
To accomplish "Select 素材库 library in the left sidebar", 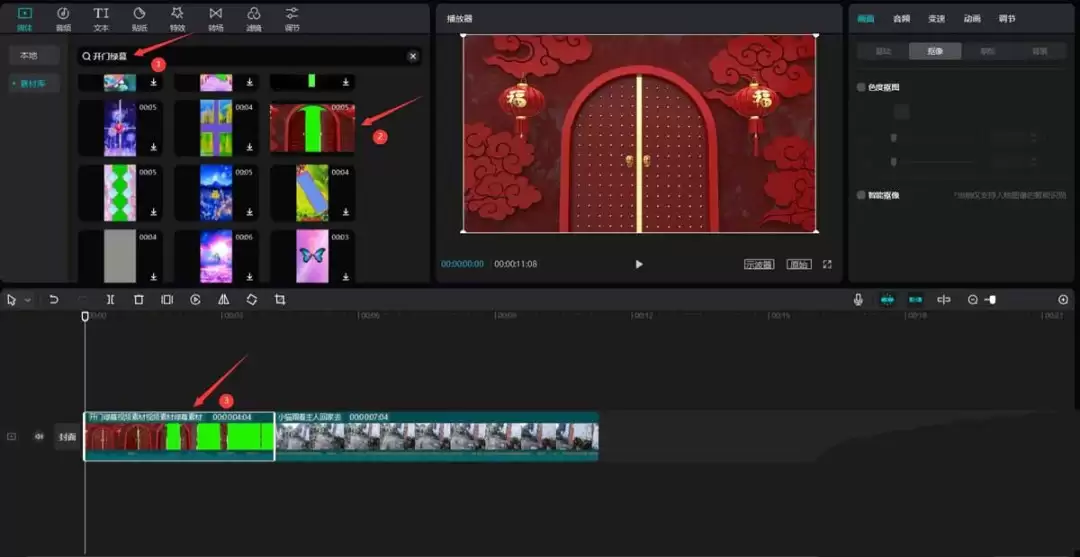I will 34,83.
